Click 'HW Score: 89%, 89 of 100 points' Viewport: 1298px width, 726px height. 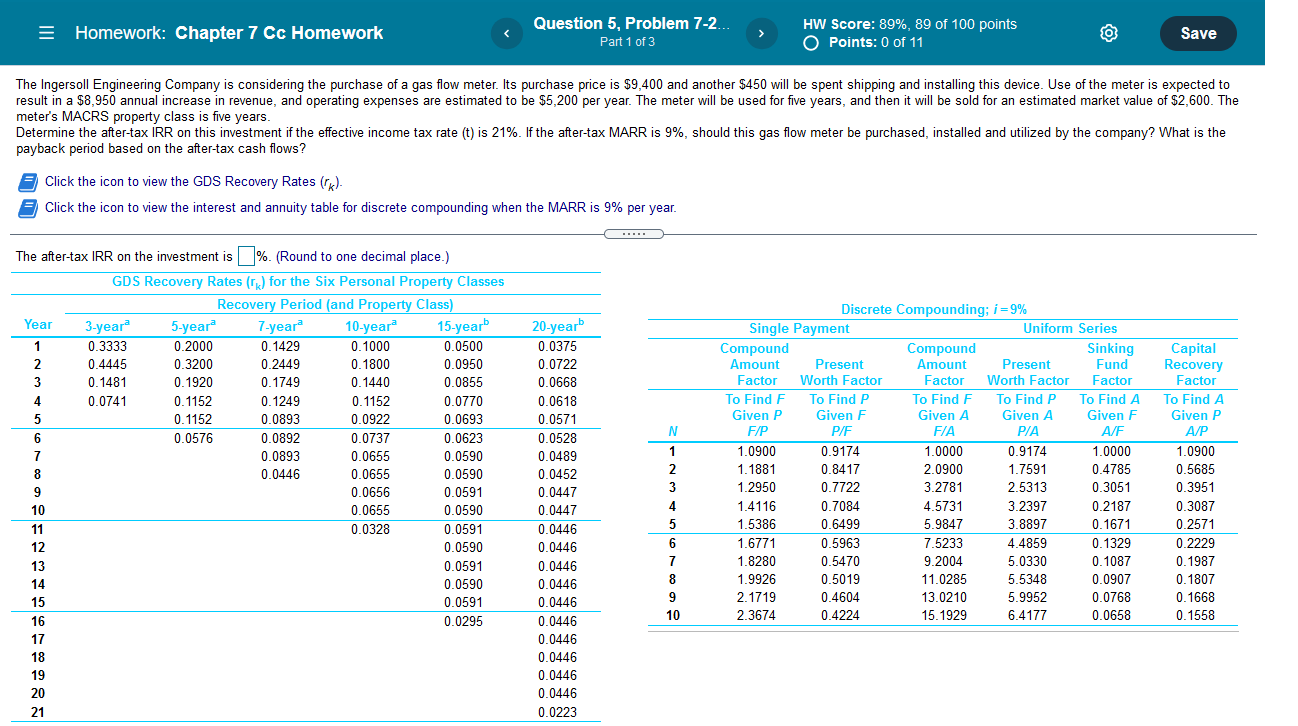[x=910, y=24]
